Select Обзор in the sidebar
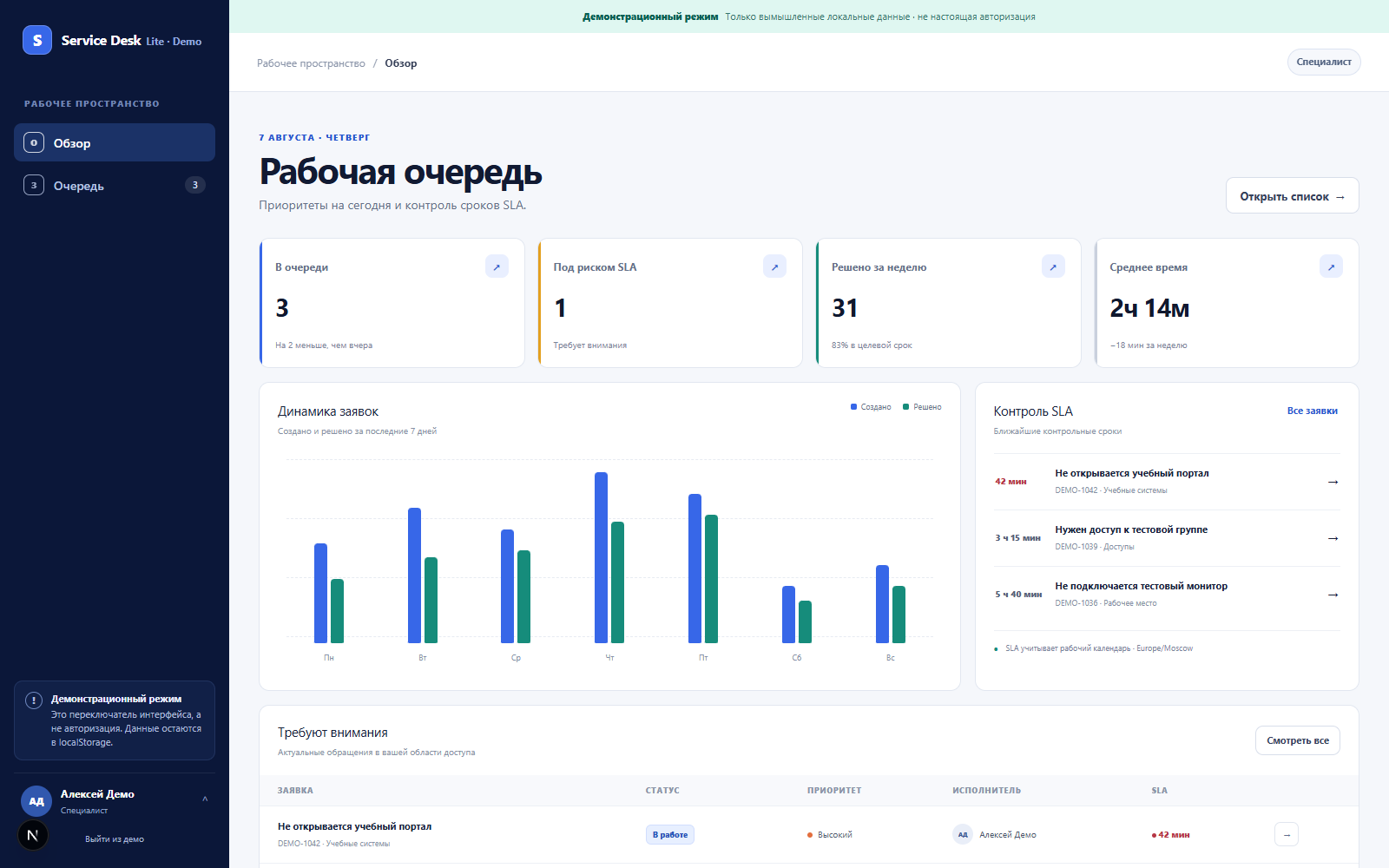 click(115, 142)
